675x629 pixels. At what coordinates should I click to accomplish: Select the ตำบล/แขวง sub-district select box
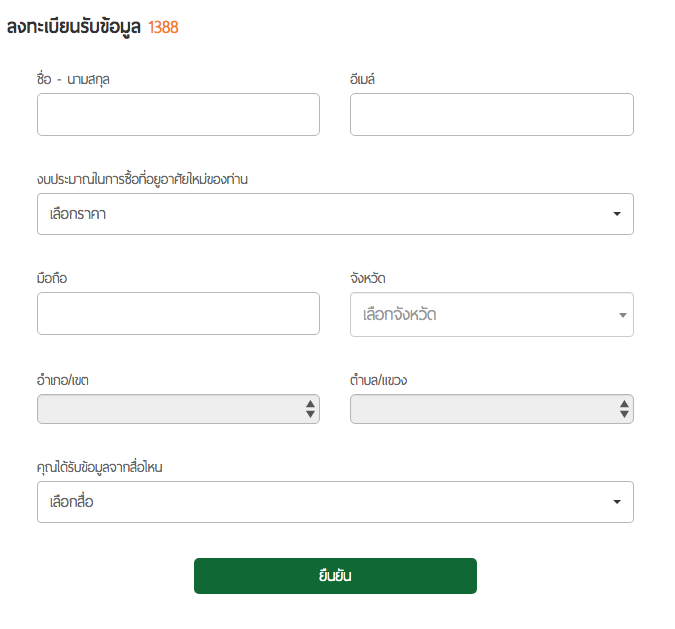[480, 409]
